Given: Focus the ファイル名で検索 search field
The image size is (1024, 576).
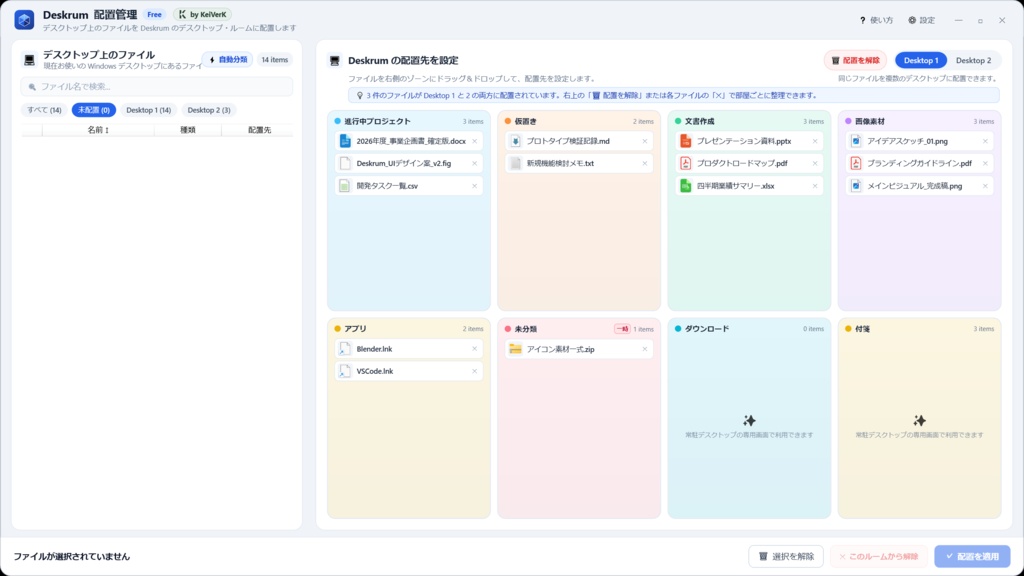Looking at the screenshot, I should 157,86.
